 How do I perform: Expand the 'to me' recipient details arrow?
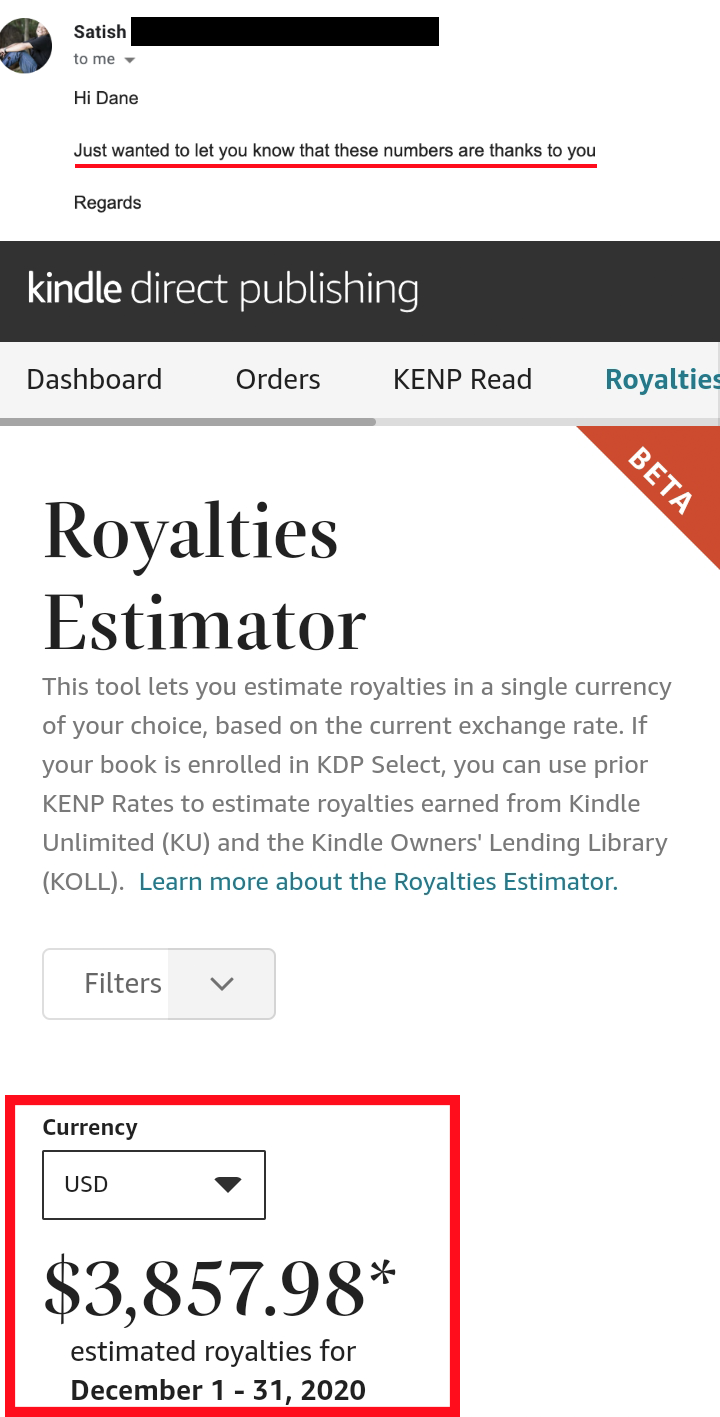pos(129,60)
